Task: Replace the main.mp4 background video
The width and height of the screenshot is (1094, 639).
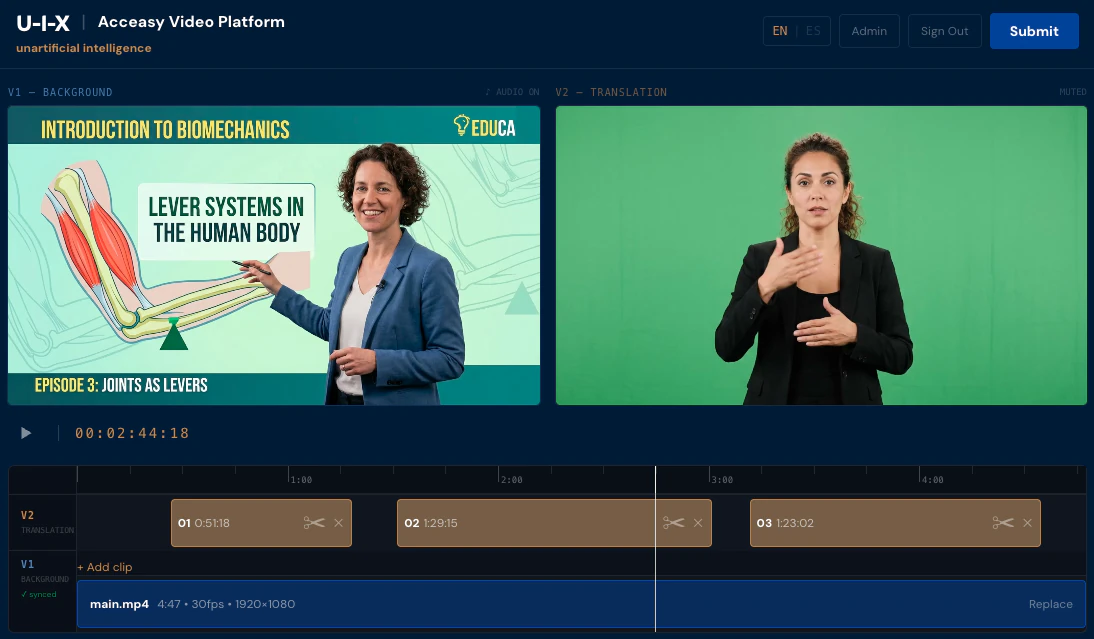Action: pos(1050,604)
